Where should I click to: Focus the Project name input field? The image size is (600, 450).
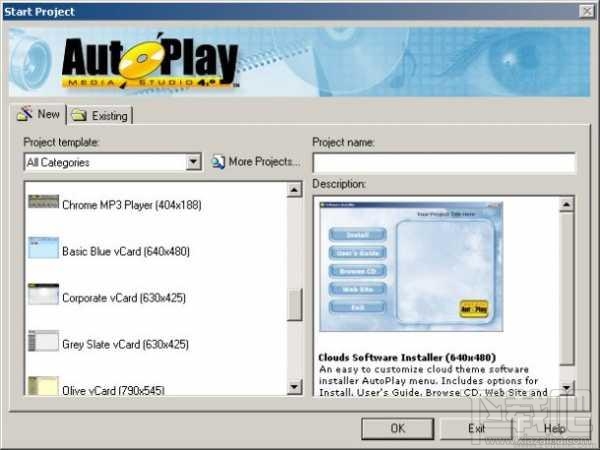point(444,163)
